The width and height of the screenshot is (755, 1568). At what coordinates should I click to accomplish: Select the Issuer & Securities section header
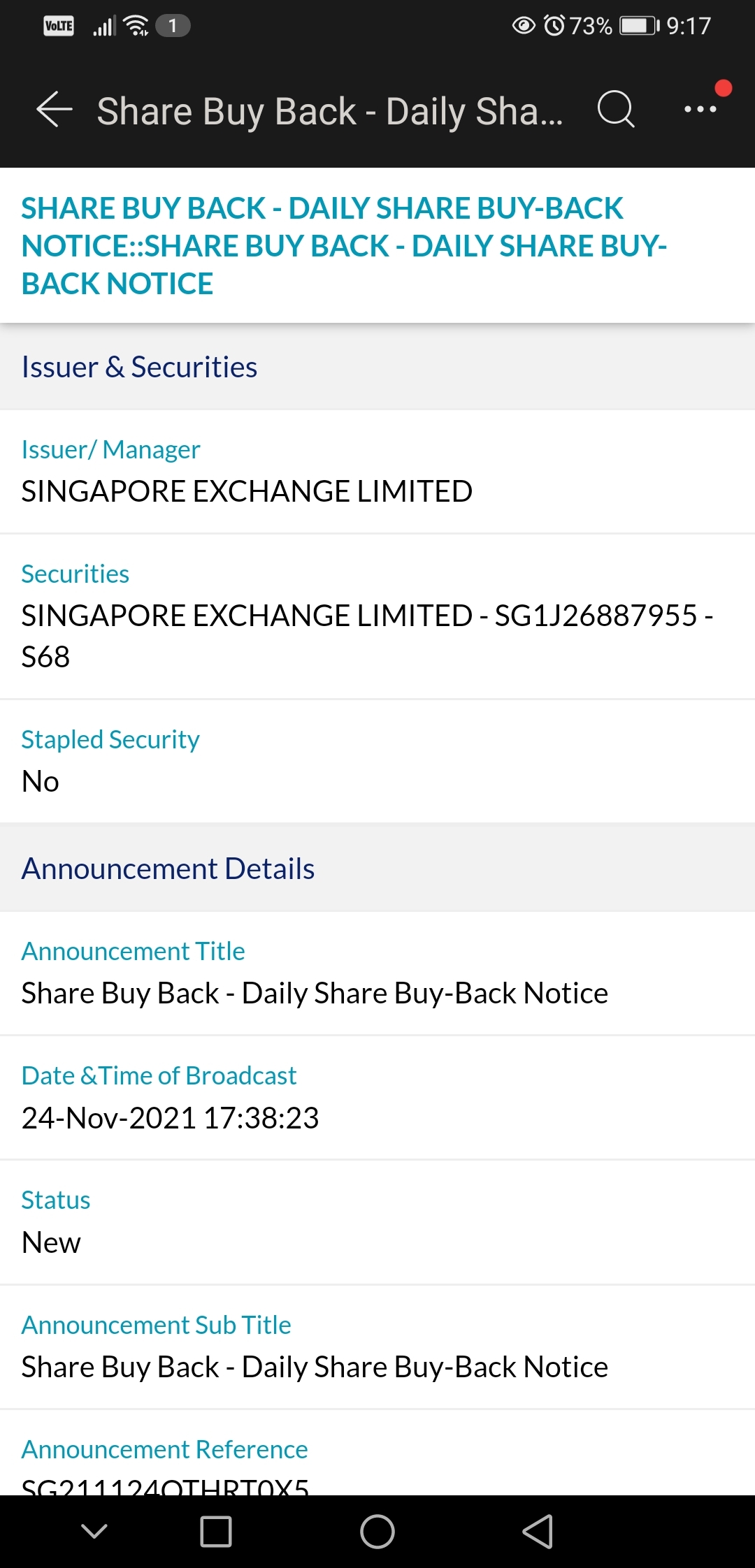click(139, 367)
